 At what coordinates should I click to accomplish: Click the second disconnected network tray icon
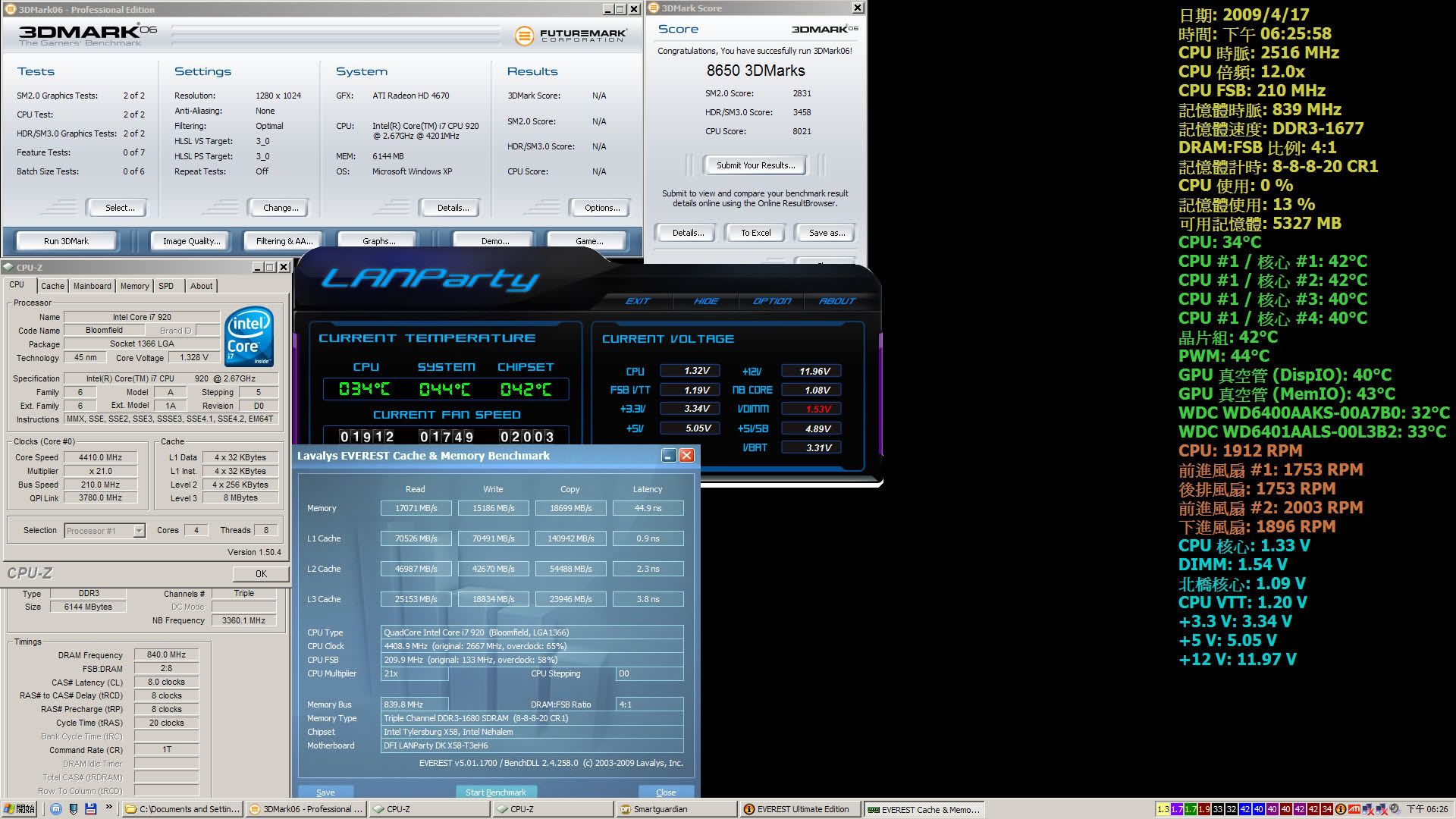pos(1382,809)
